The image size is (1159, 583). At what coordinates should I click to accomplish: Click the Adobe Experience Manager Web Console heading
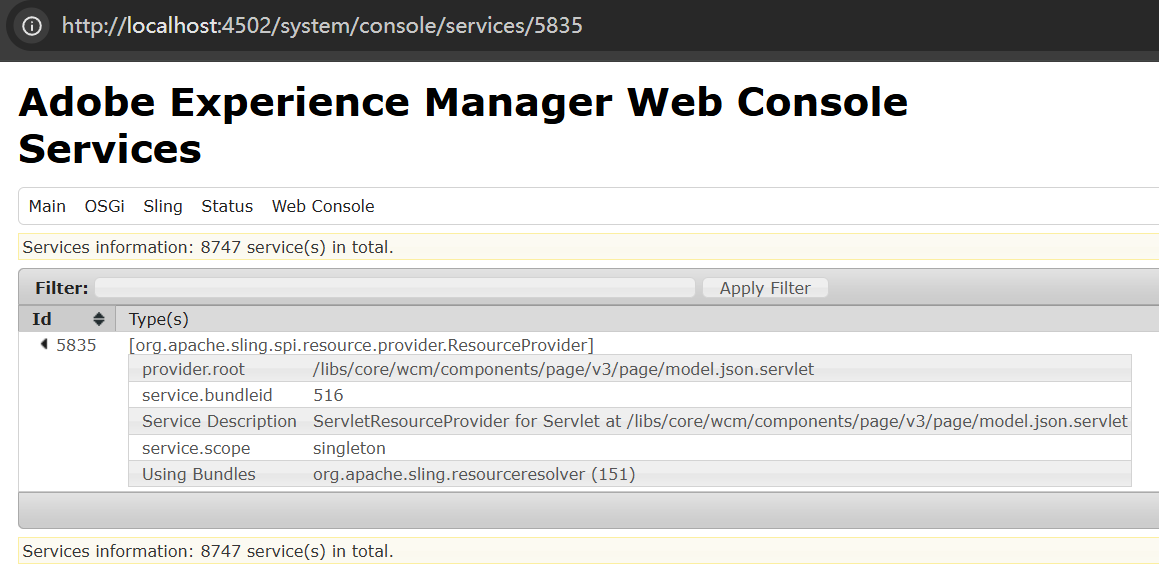coord(463,102)
